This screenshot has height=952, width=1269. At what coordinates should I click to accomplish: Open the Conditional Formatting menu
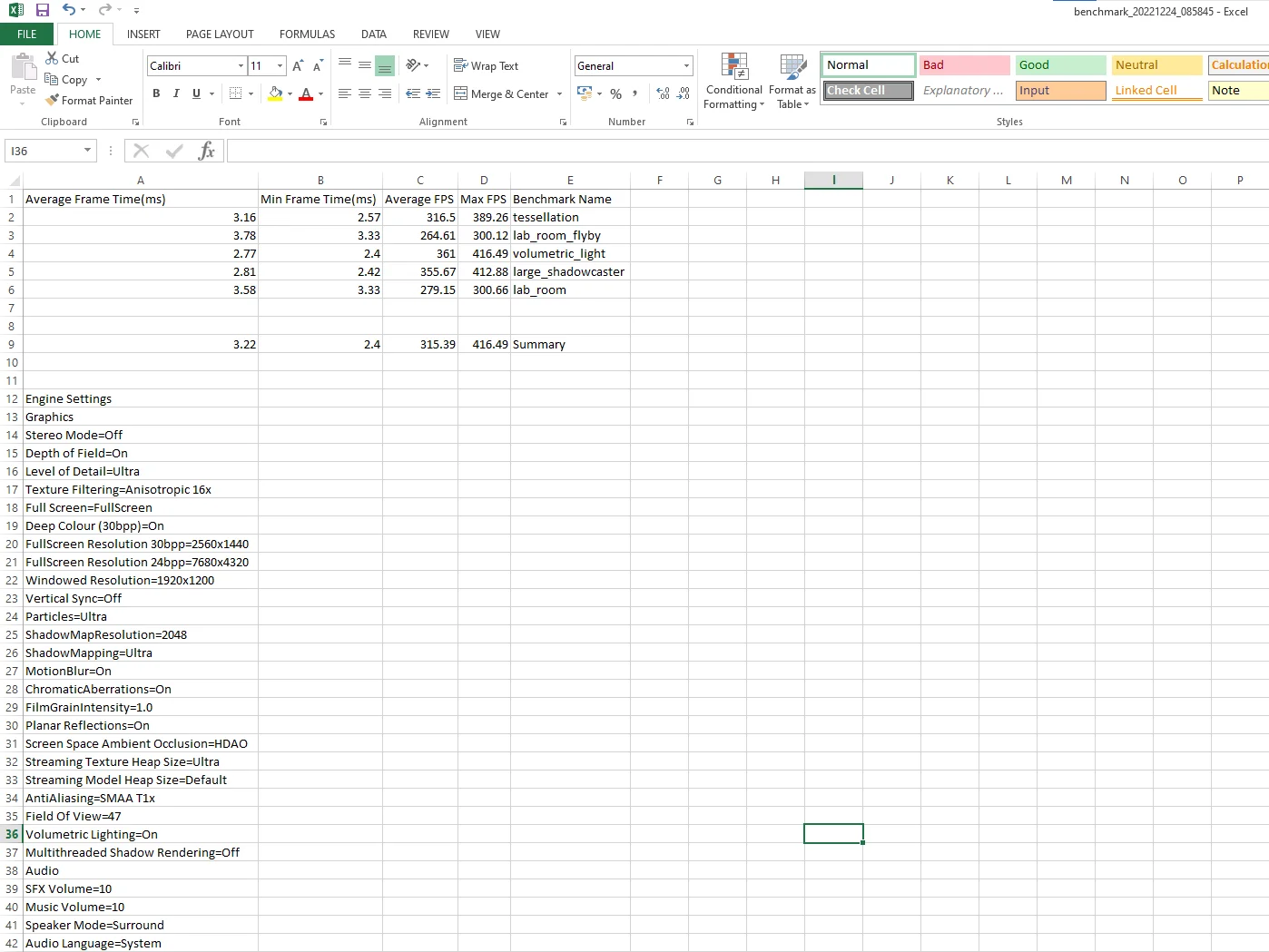click(734, 81)
